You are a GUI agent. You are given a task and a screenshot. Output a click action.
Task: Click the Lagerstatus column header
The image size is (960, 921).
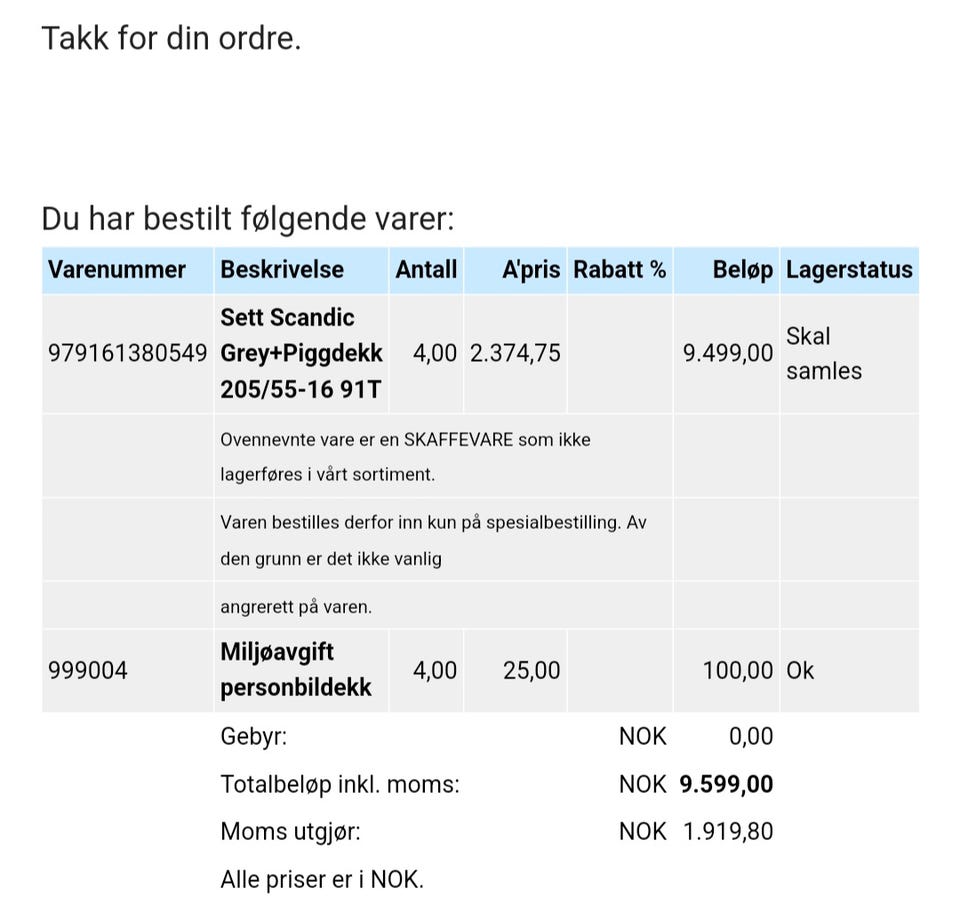pos(849,270)
